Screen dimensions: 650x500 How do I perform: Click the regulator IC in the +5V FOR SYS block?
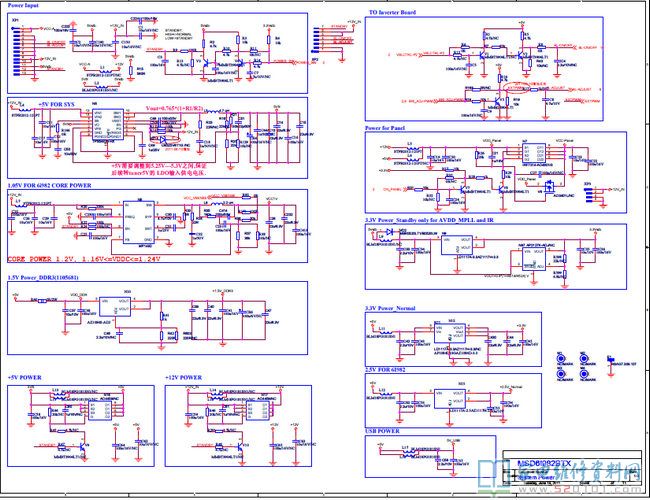pyautogui.click(x=107, y=124)
